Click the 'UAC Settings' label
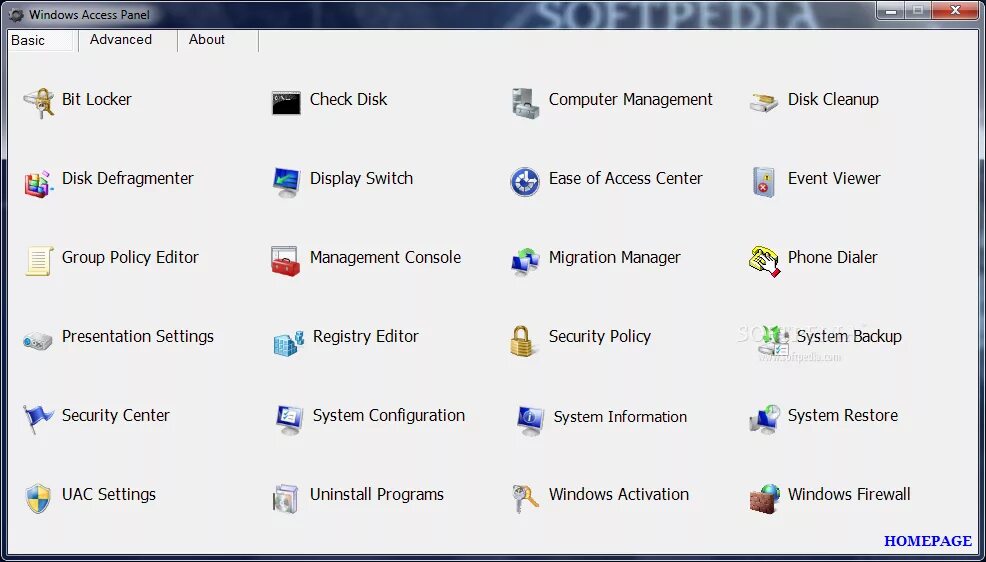 point(109,495)
